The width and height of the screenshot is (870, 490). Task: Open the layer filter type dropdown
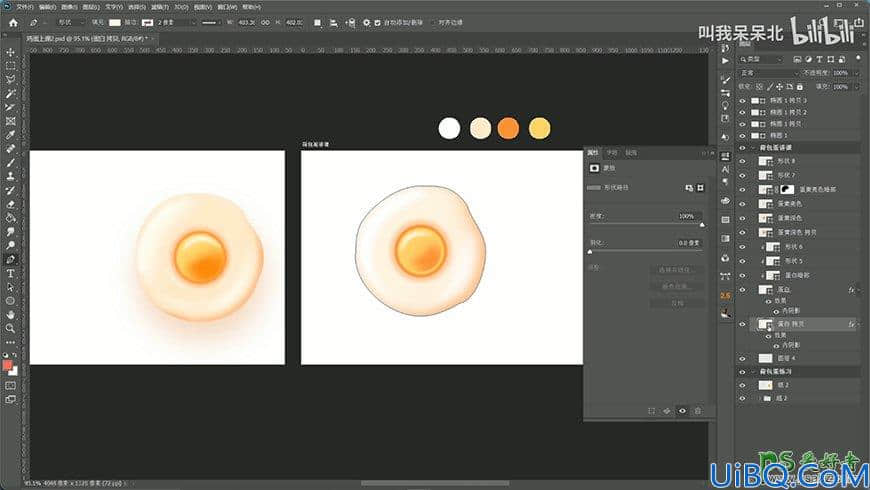coord(761,59)
